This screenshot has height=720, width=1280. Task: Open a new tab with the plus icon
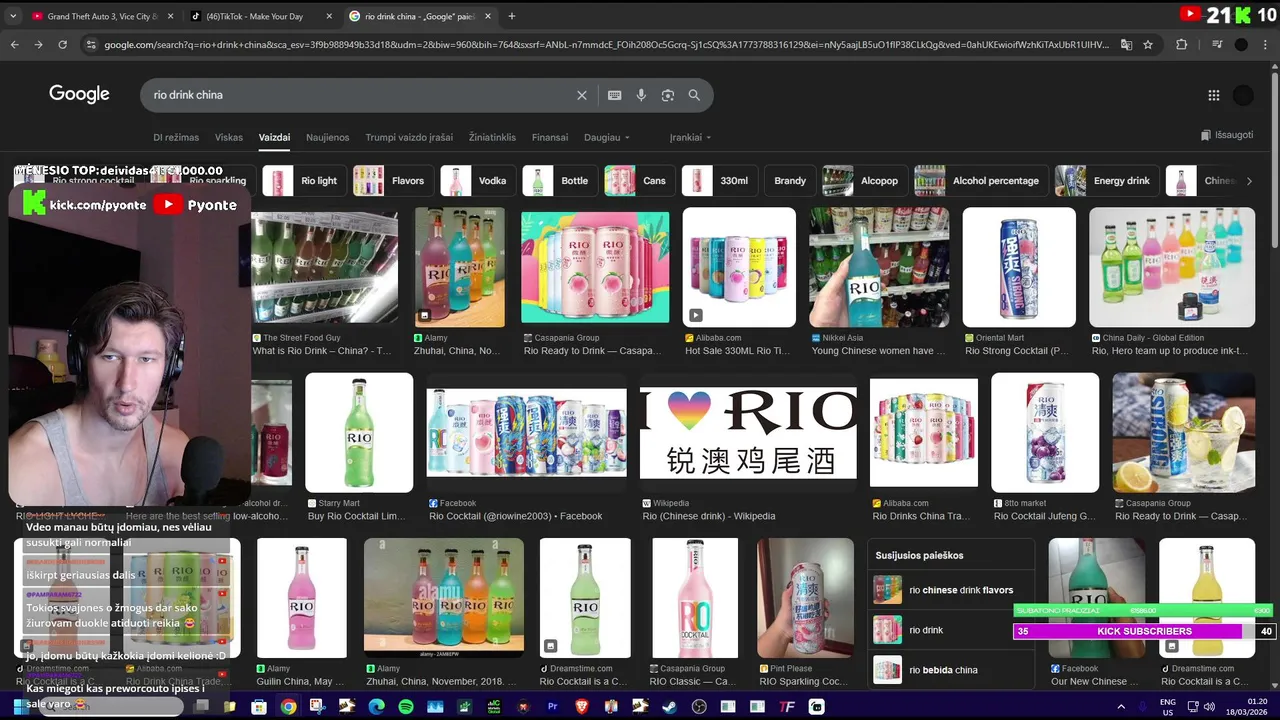[511, 16]
